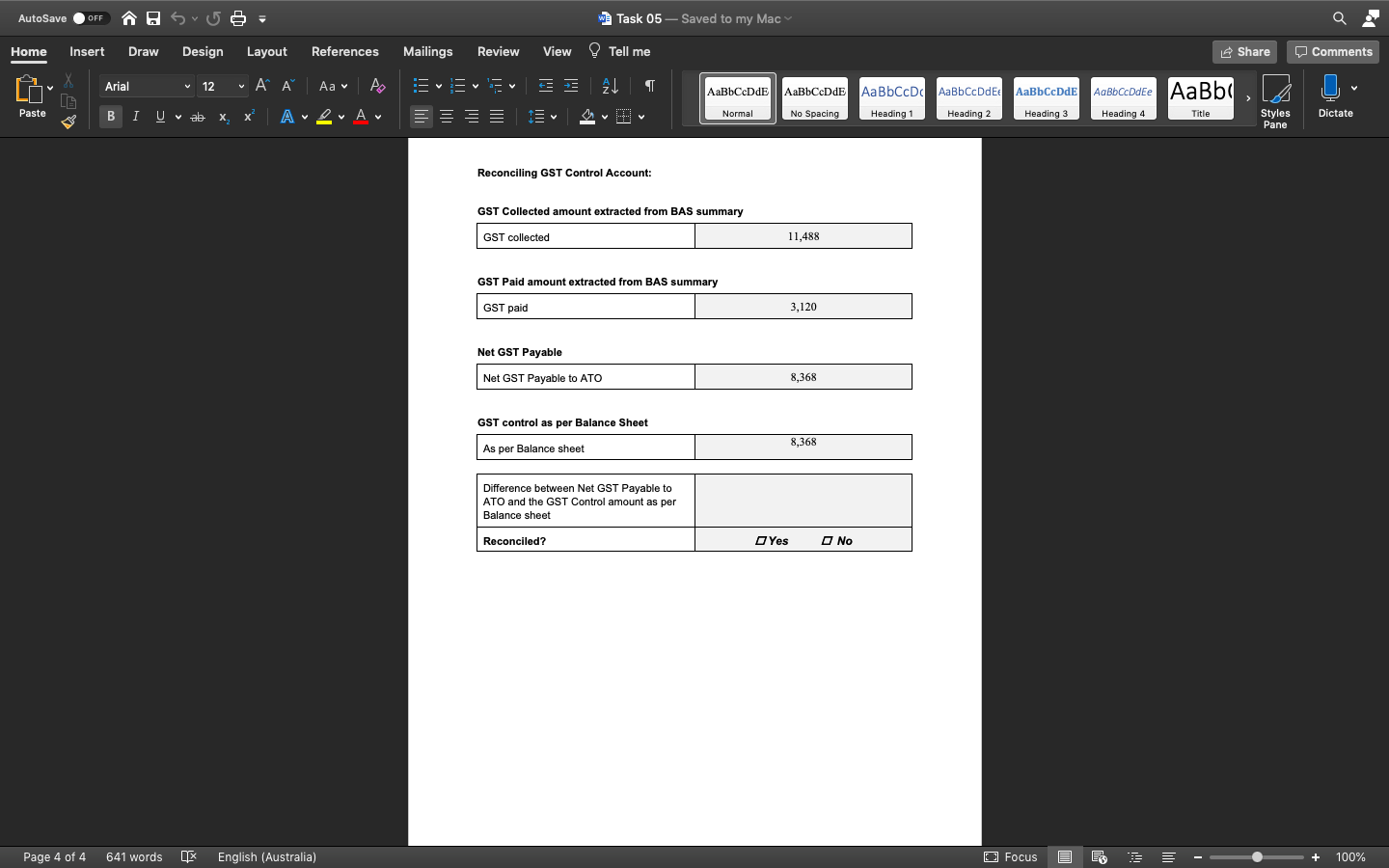Undo the last action
The image size is (1389, 868).
[177, 18]
